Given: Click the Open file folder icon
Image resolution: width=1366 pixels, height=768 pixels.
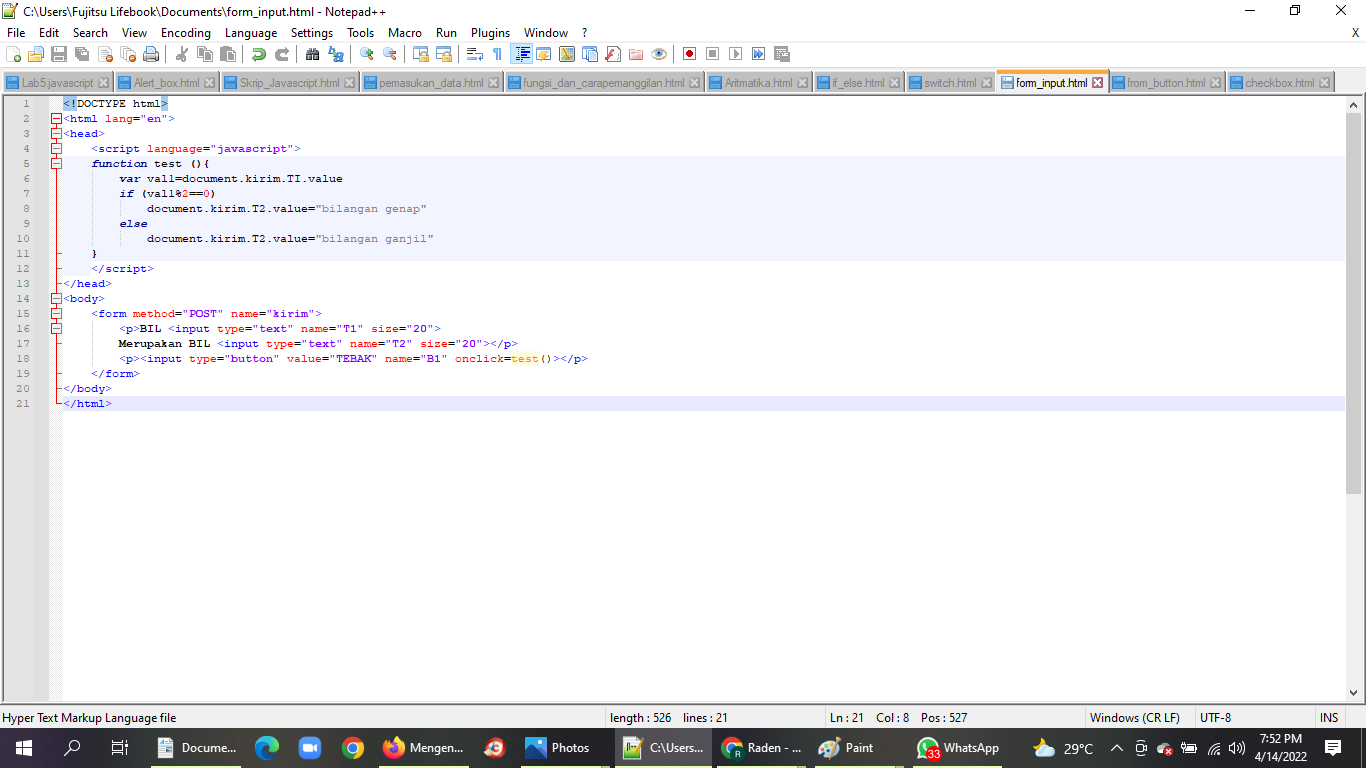Looking at the screenshot, I should click(x=36, y=54).
